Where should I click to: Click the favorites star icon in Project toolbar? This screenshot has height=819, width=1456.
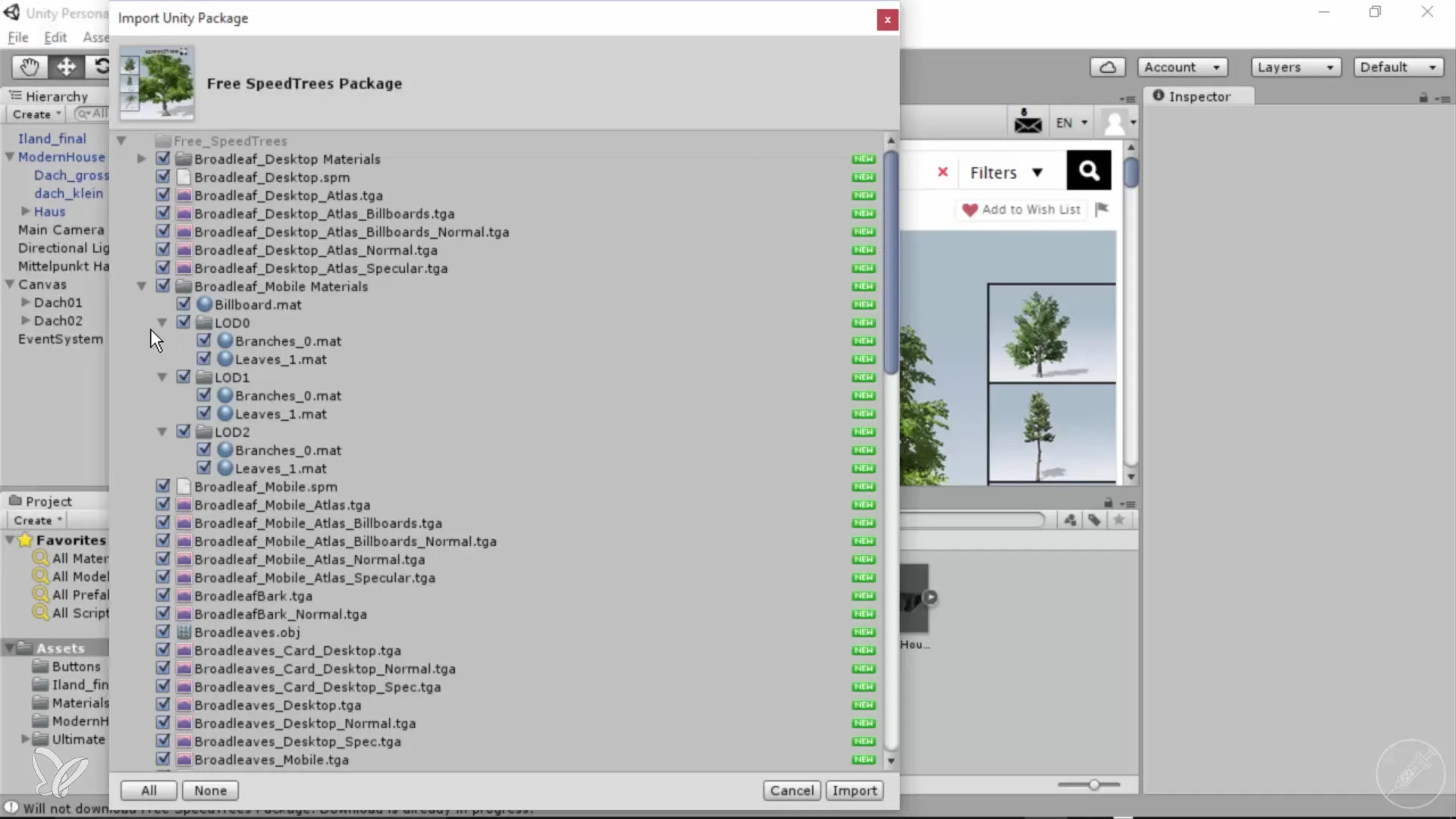click(1119, 520)
